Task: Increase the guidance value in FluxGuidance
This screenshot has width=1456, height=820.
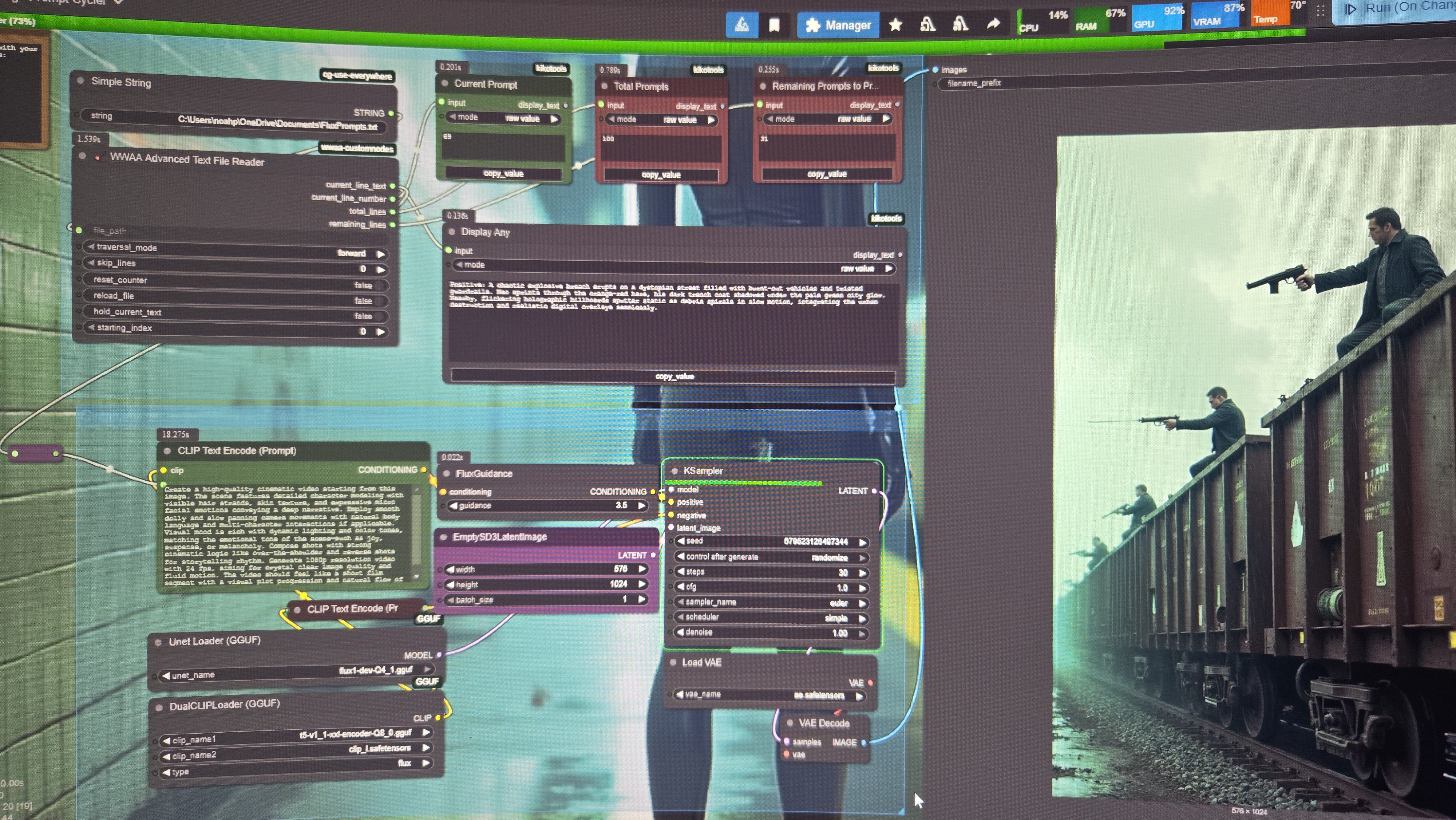Action: tap(642, 505)
